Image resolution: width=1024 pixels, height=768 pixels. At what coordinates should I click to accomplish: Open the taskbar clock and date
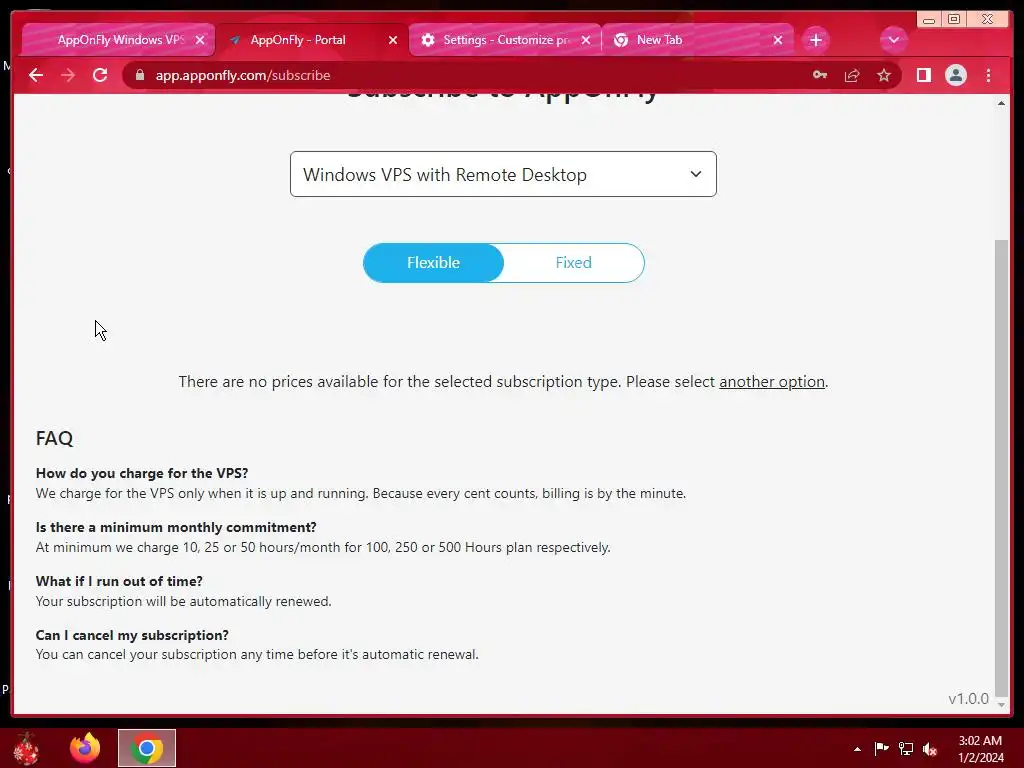click(x=980, y=749)
